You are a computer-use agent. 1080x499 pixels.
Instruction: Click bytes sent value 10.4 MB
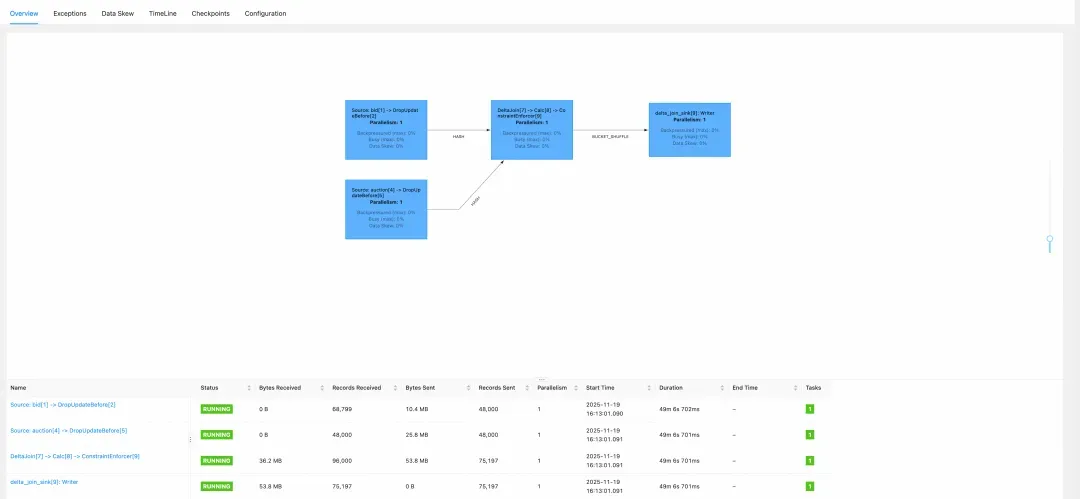(x=417, y=409)
